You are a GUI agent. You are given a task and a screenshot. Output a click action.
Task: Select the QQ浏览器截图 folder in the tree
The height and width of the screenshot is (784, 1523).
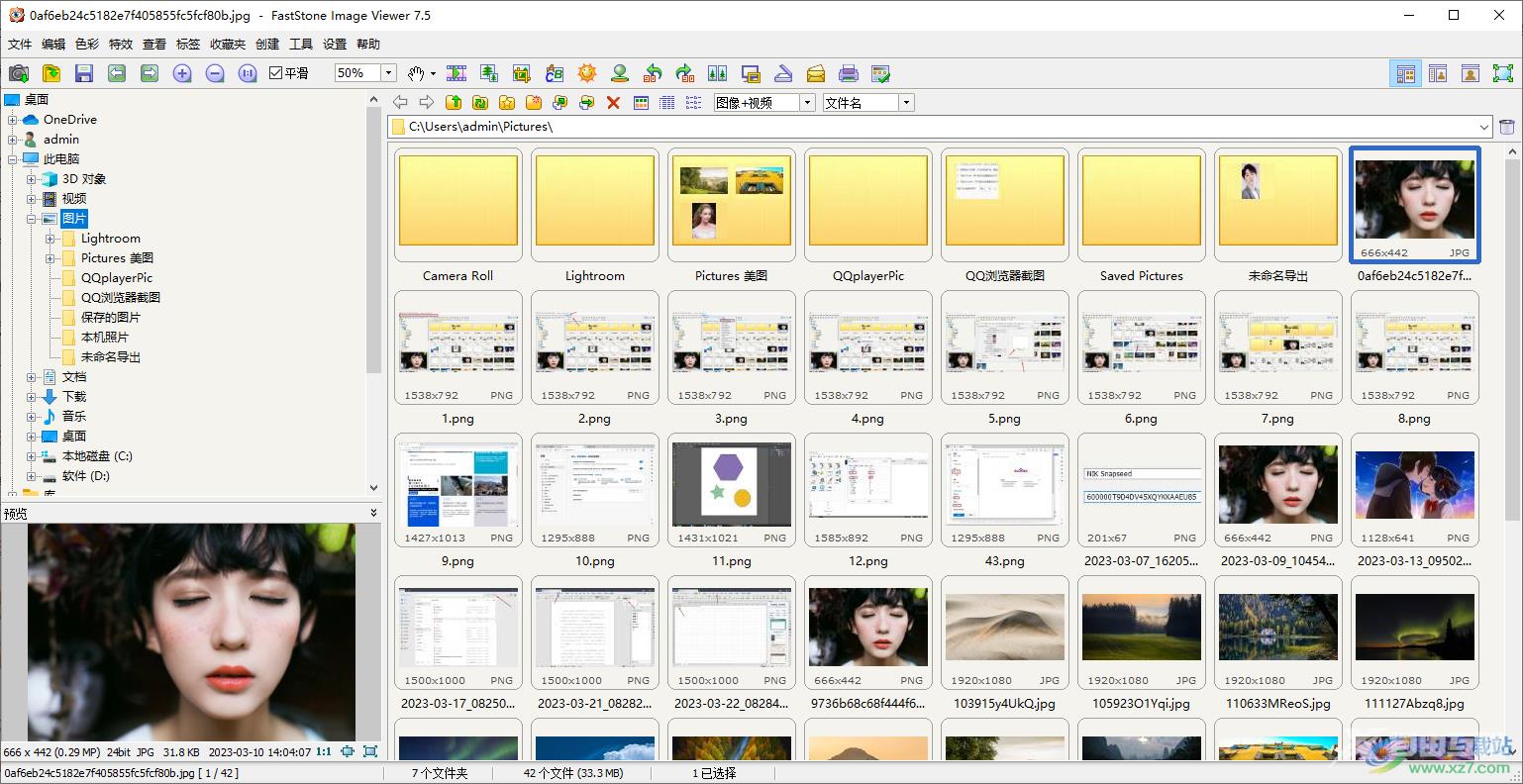120,298
